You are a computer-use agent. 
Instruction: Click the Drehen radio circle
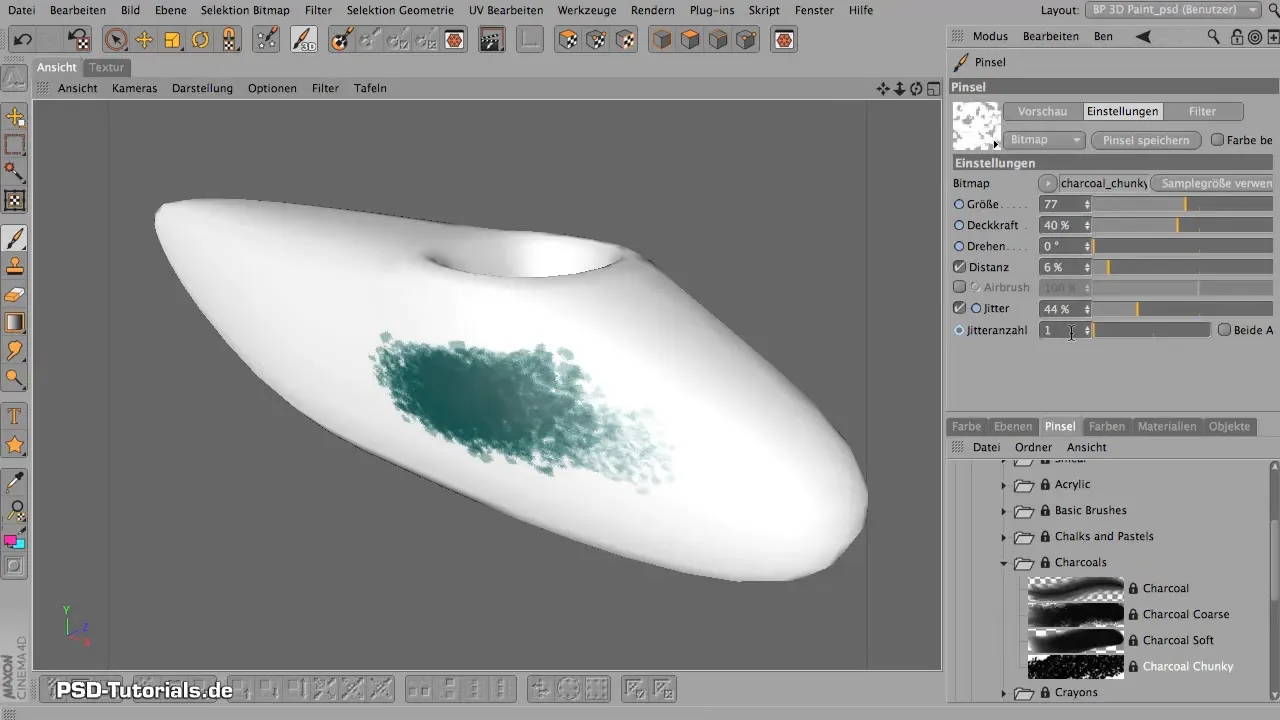click(x=960, y=246)
